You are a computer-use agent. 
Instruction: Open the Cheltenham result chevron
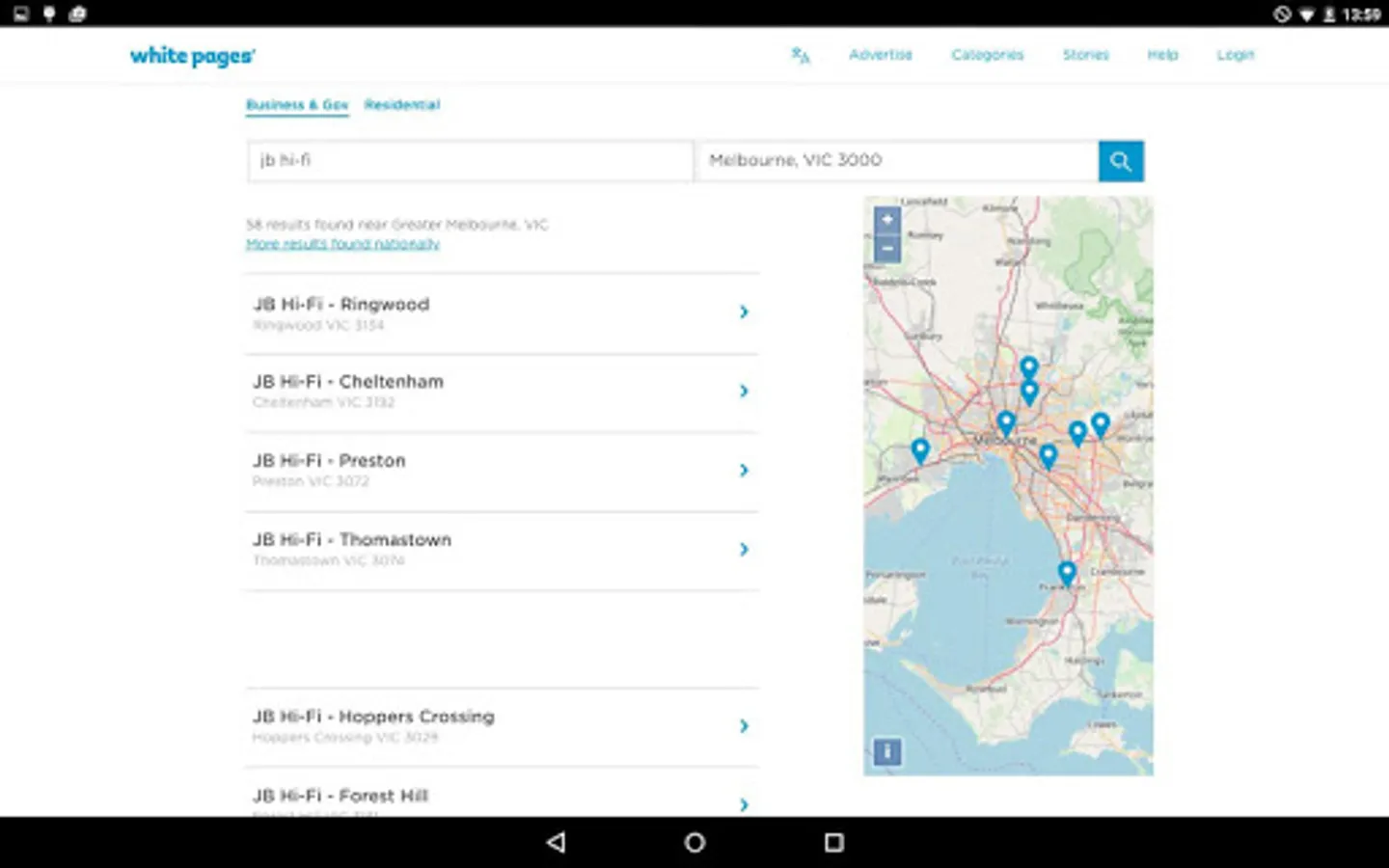pos(744,391)
